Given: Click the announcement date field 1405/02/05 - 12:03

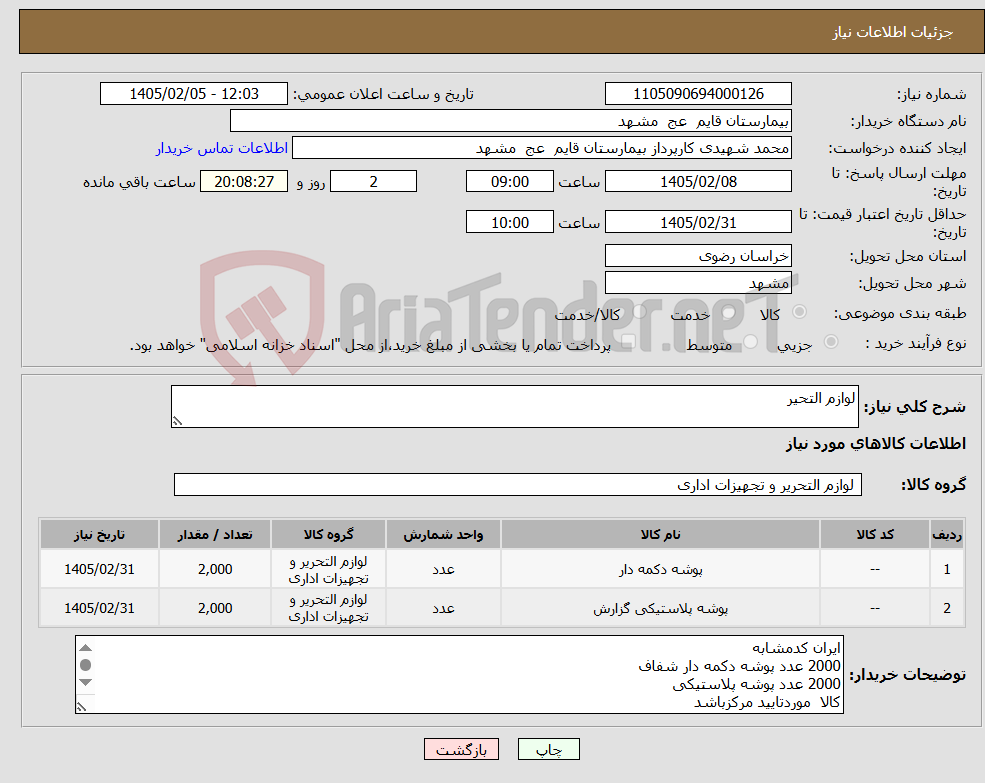Looking at the screenshot, I should click(x=193, y=94).
